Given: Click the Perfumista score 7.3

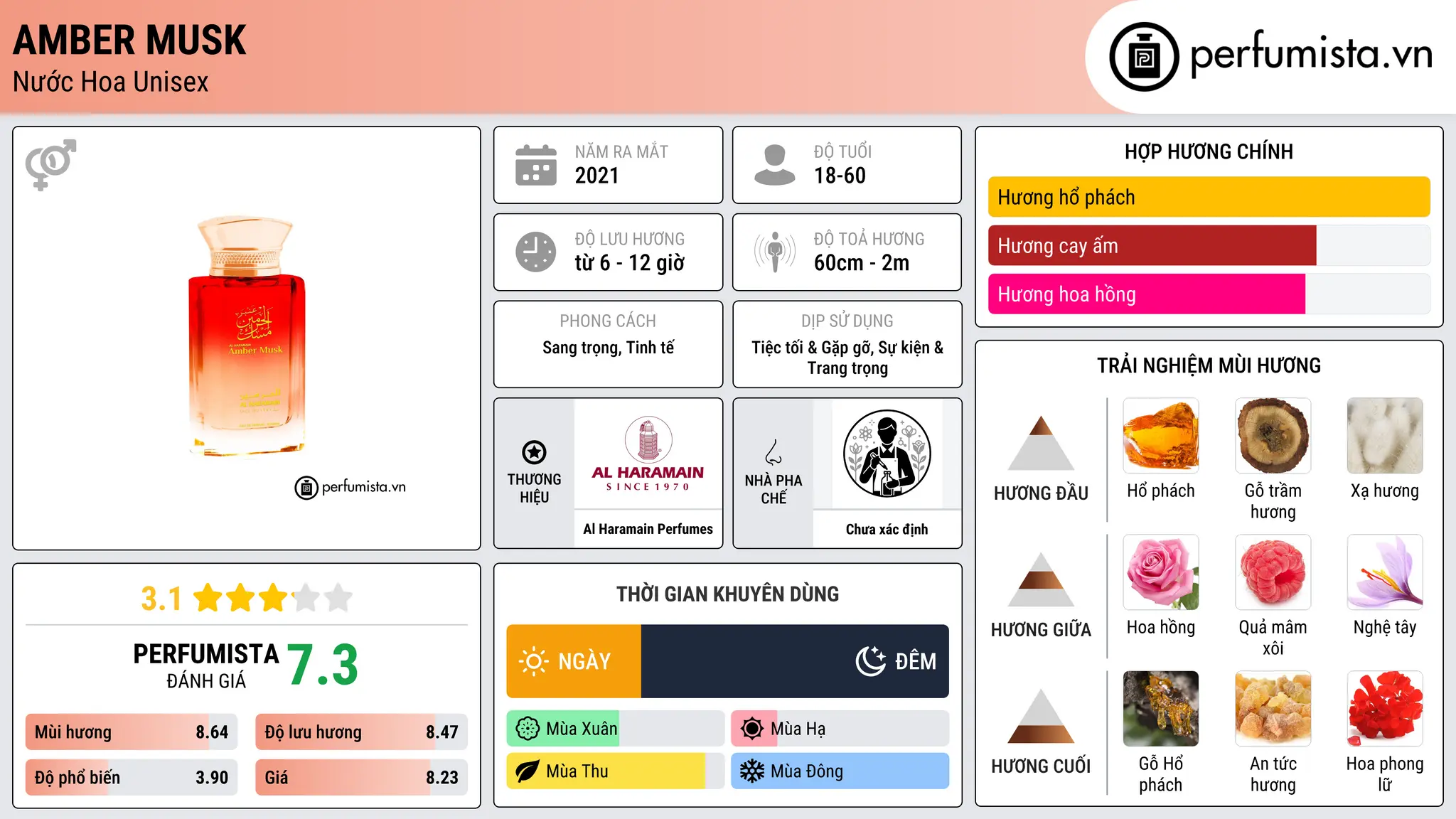Looking at the screenshot, I should (x=323, y=665).
